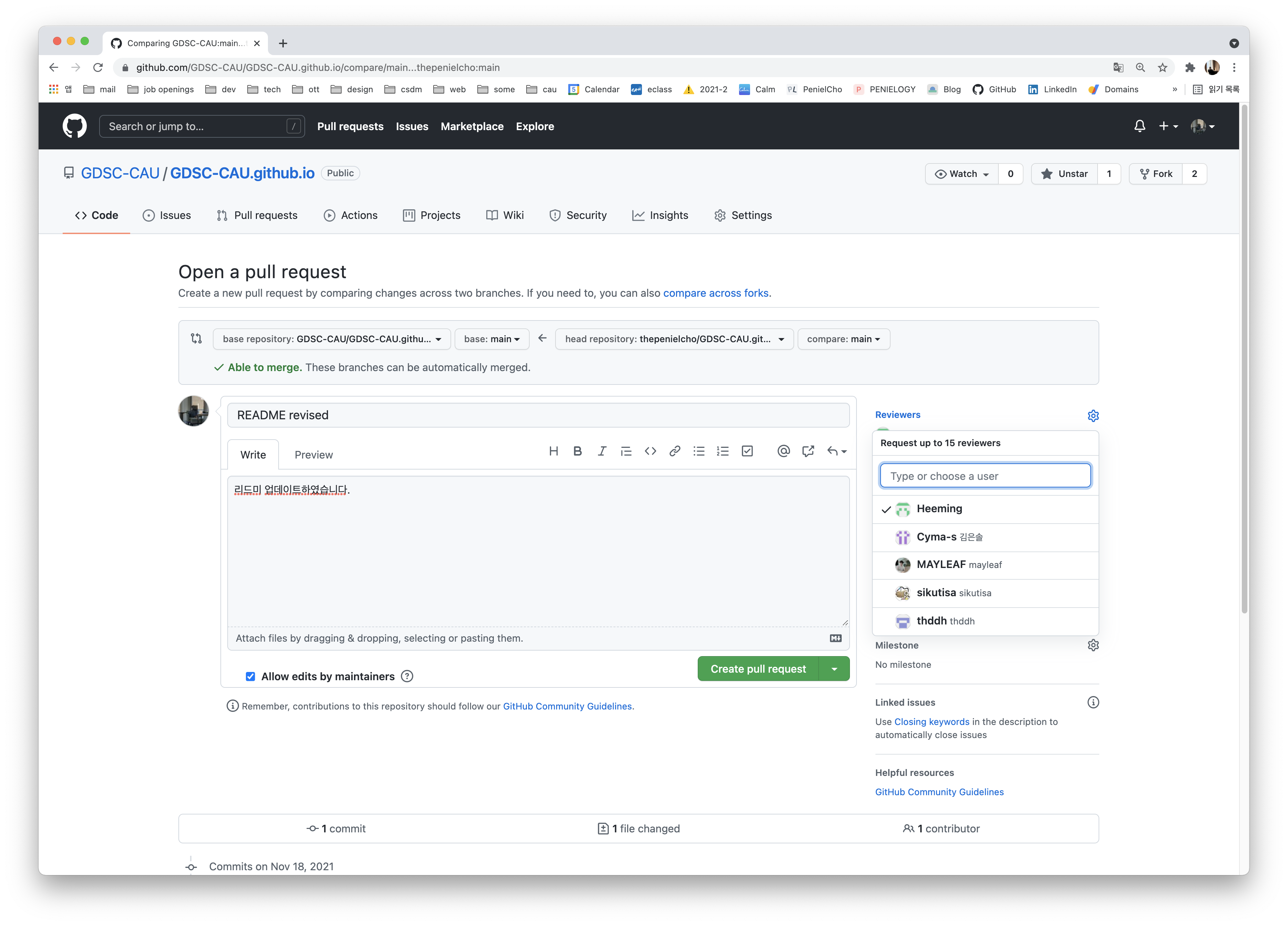Image resolution: width=1288 pixels, height=926 pixels.
Task: Fork the repository
Action: (x=1156, y=174)
